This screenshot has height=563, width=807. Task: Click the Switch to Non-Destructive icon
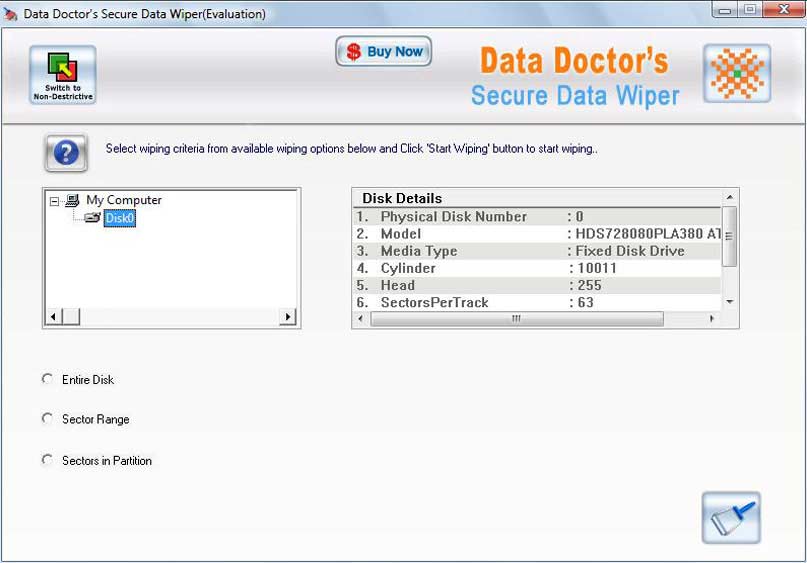[x=63, y=75]
